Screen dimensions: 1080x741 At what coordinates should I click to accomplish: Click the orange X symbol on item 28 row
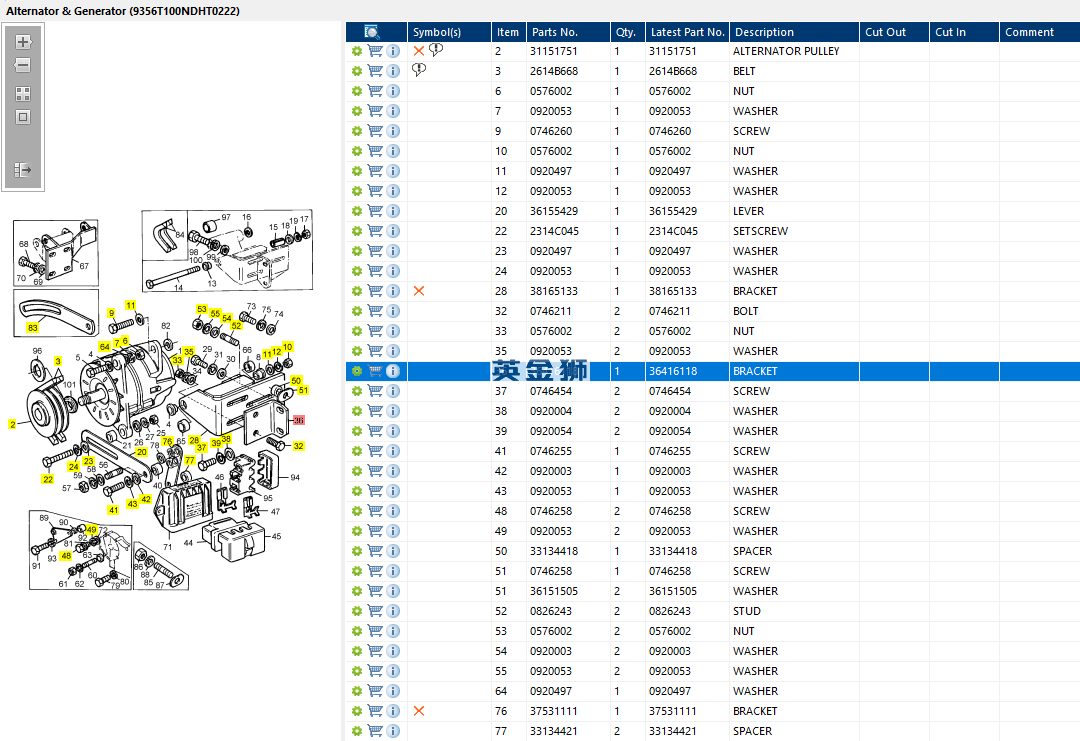[419, 291]
